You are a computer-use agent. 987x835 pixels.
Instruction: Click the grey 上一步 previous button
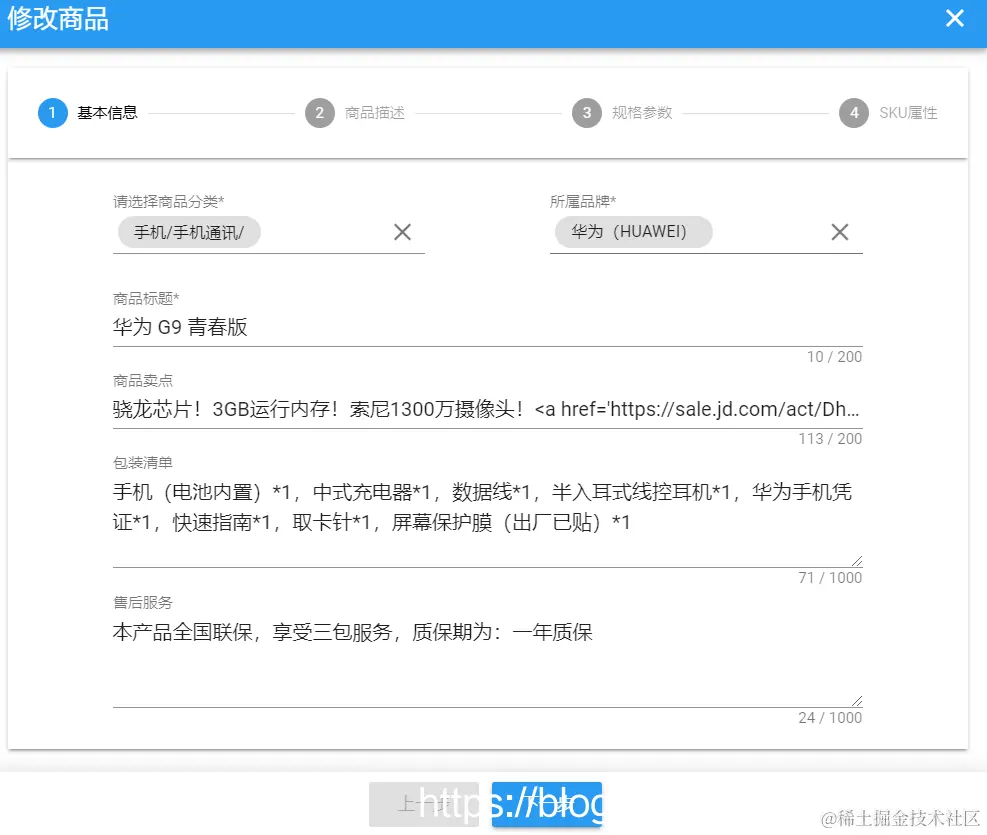click(424, 804)
